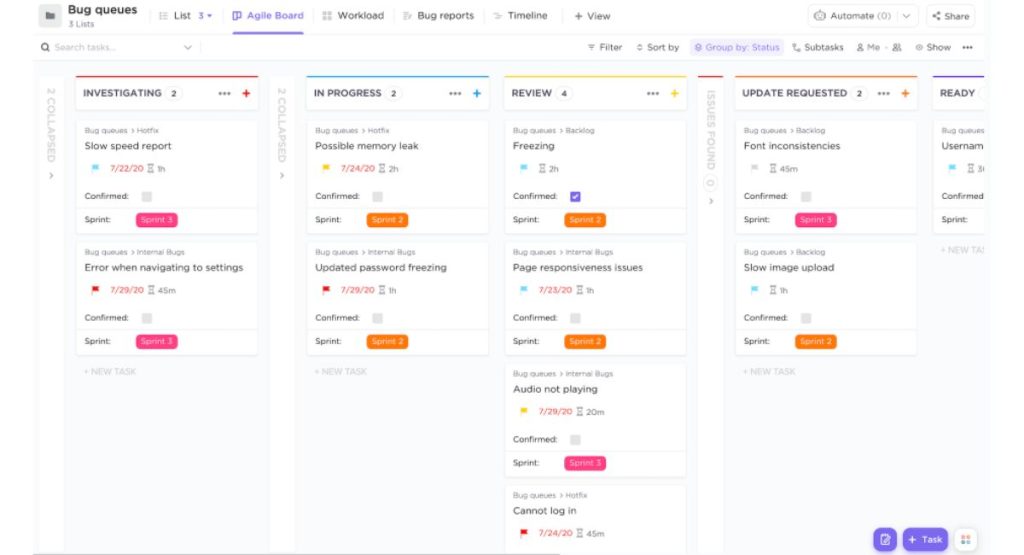The width and height of the screenshot is (1024, 555).
Task: Check Confirmed on Slow speed report card
Action: [x=147, y=196]
